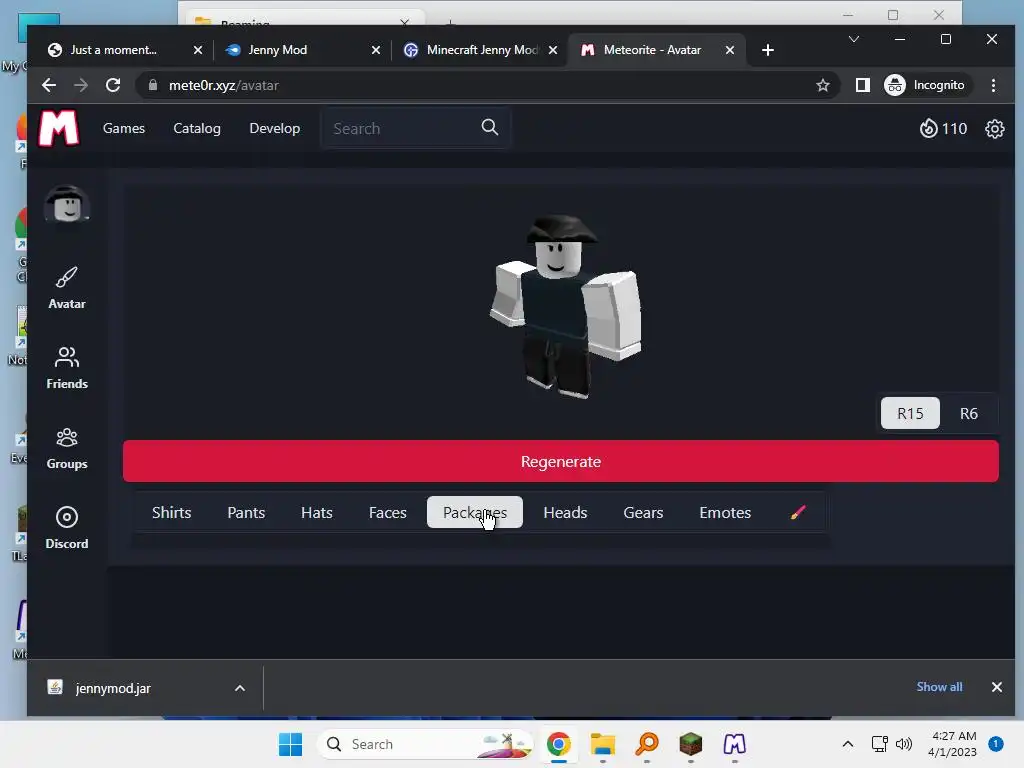The image size is (1024, 768).
Task: Open the magnifier search app in taskbar
Action: (647, 744)
